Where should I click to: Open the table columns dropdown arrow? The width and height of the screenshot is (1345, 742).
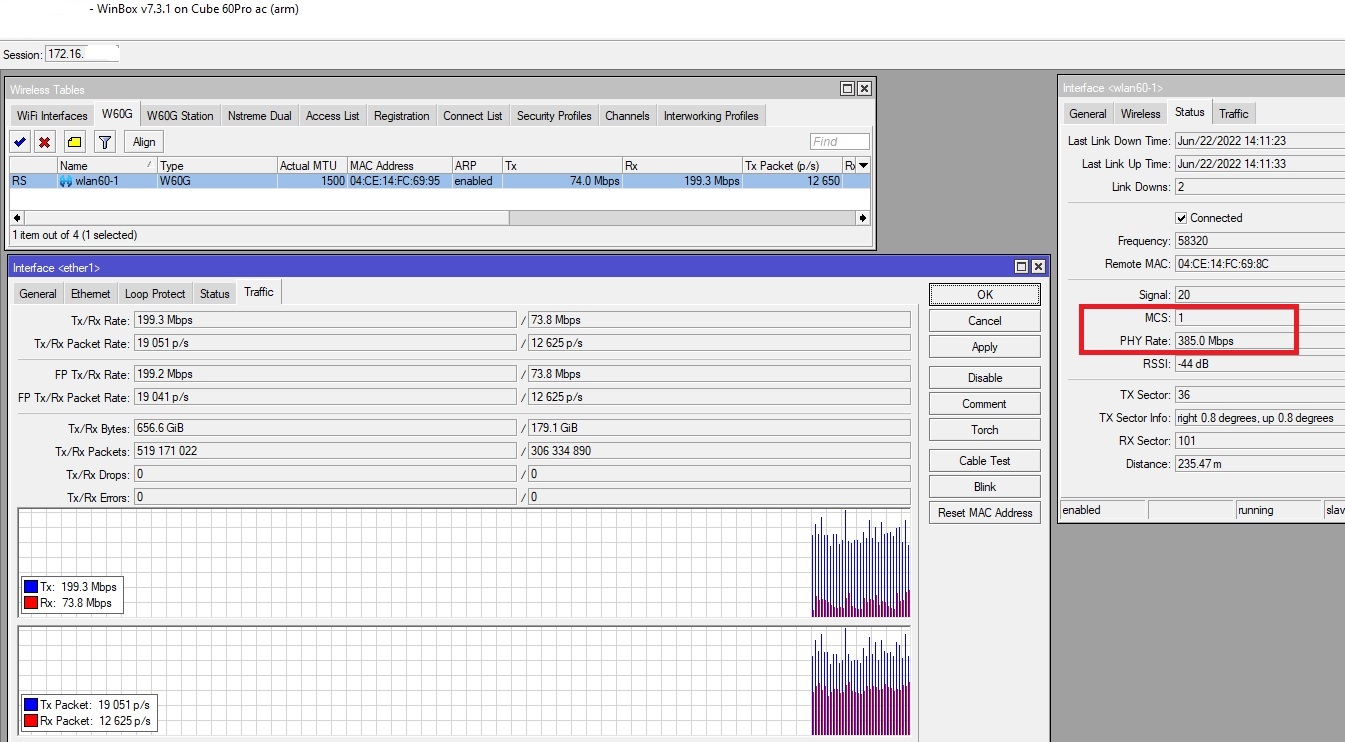pyautogui.click(x=863, y=165)
